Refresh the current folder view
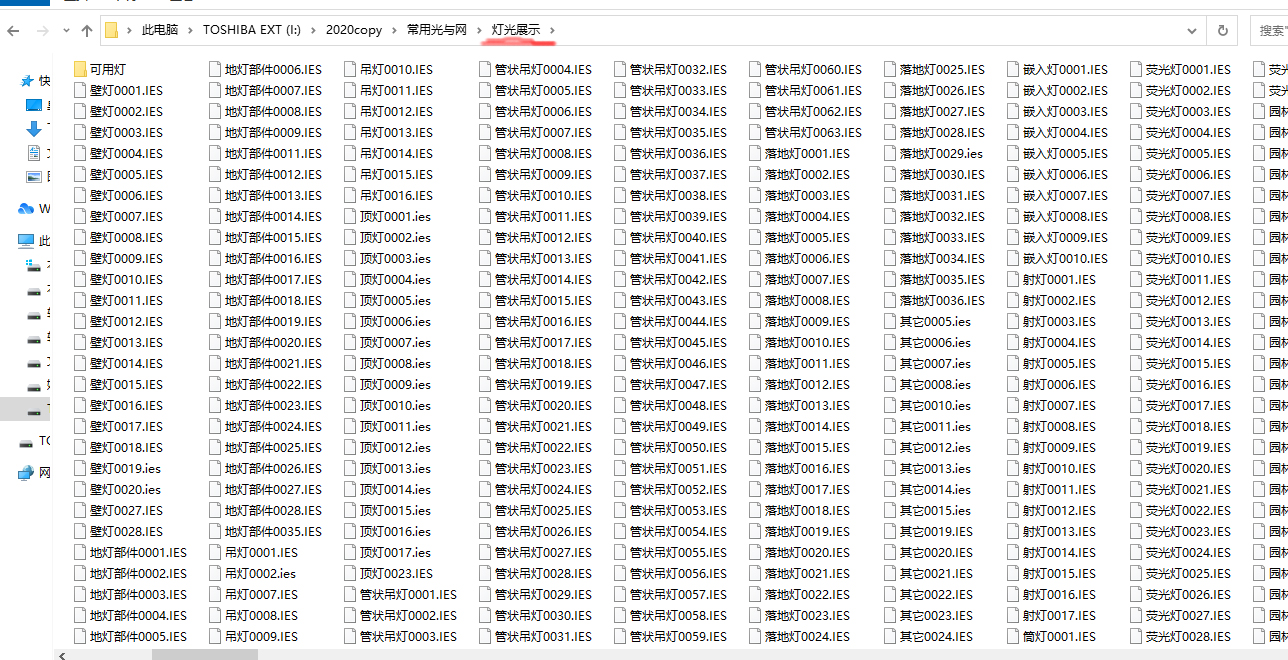 pyautogui.click(x=1222, y=30)
